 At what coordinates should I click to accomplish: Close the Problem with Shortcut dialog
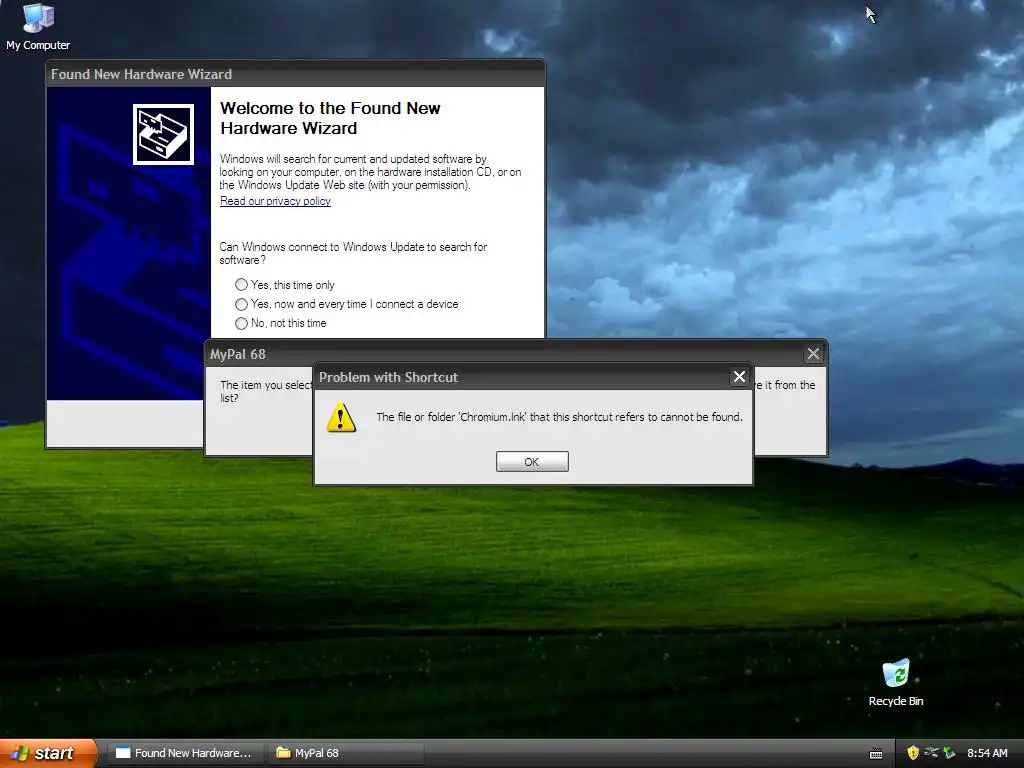[x=739, y=377]
